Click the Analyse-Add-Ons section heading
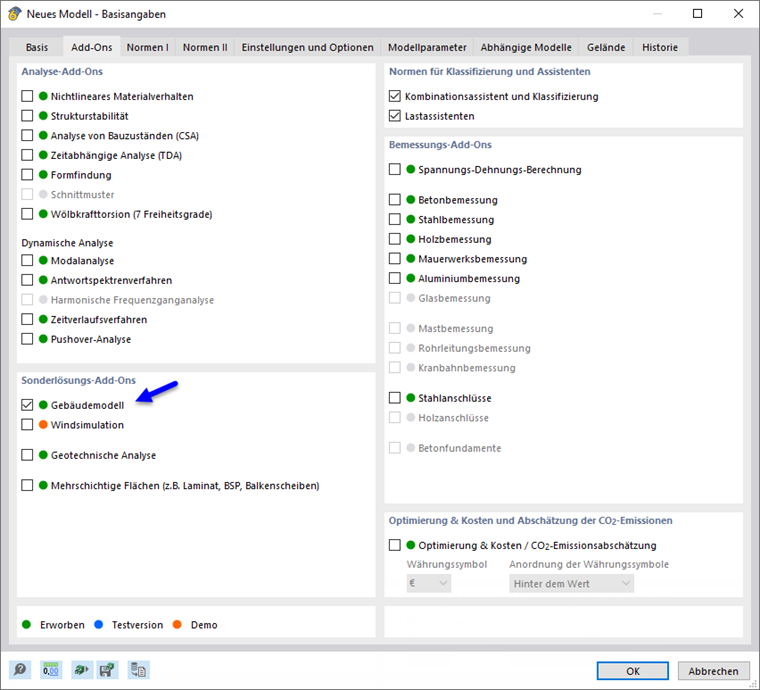 (62, 71)
